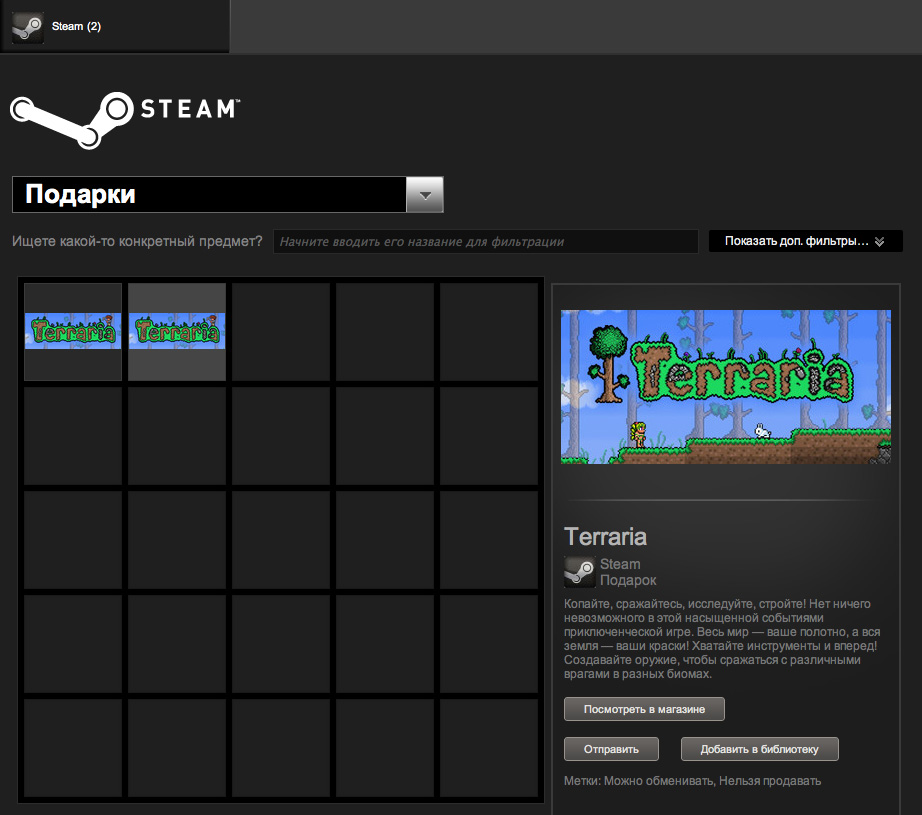This screenshot has width=922, height=815.
Task: Click the tags line Метки: Можно обменивать
Action: click(692, 781)
